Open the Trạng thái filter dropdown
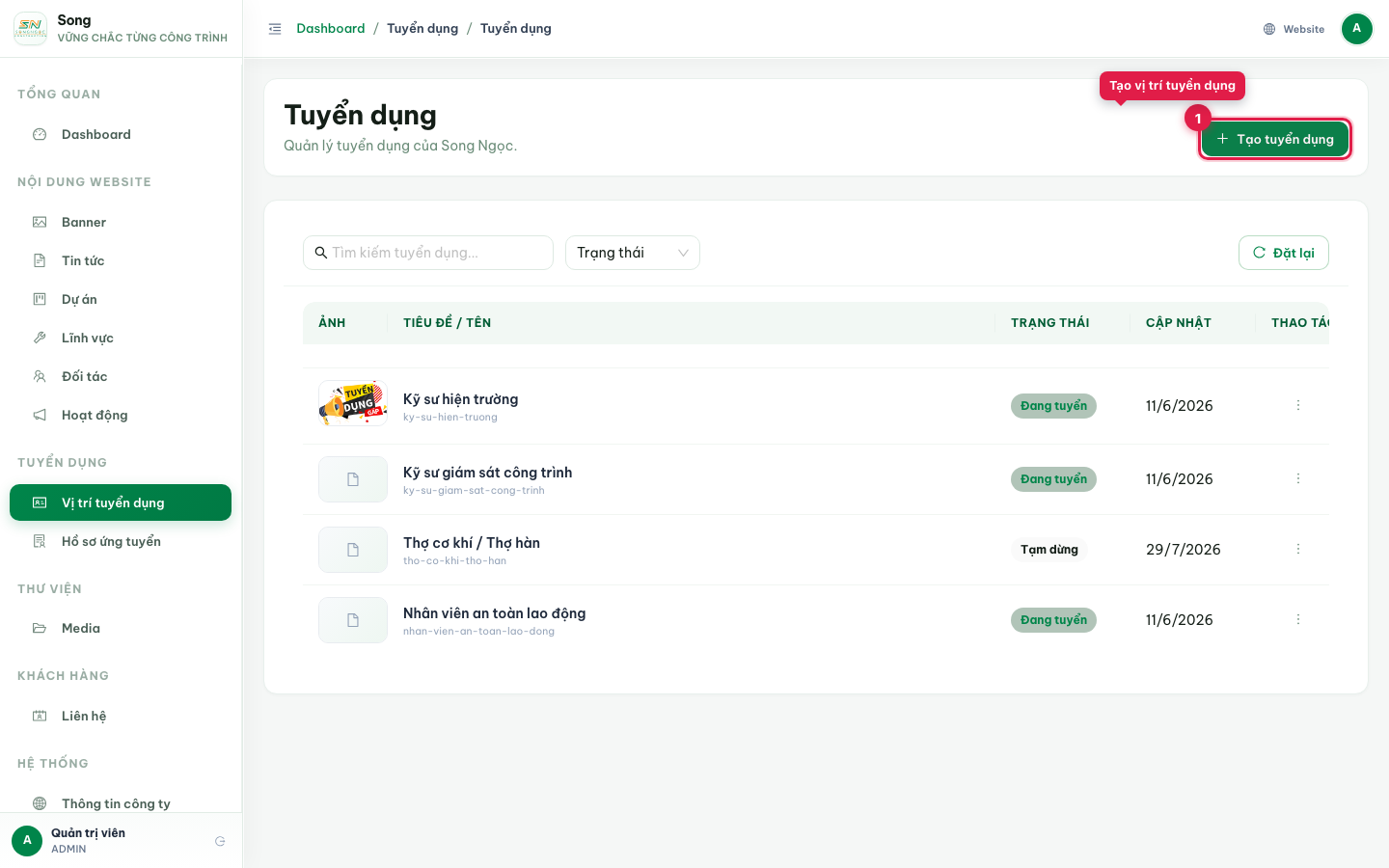 click(x=633, y=253)
